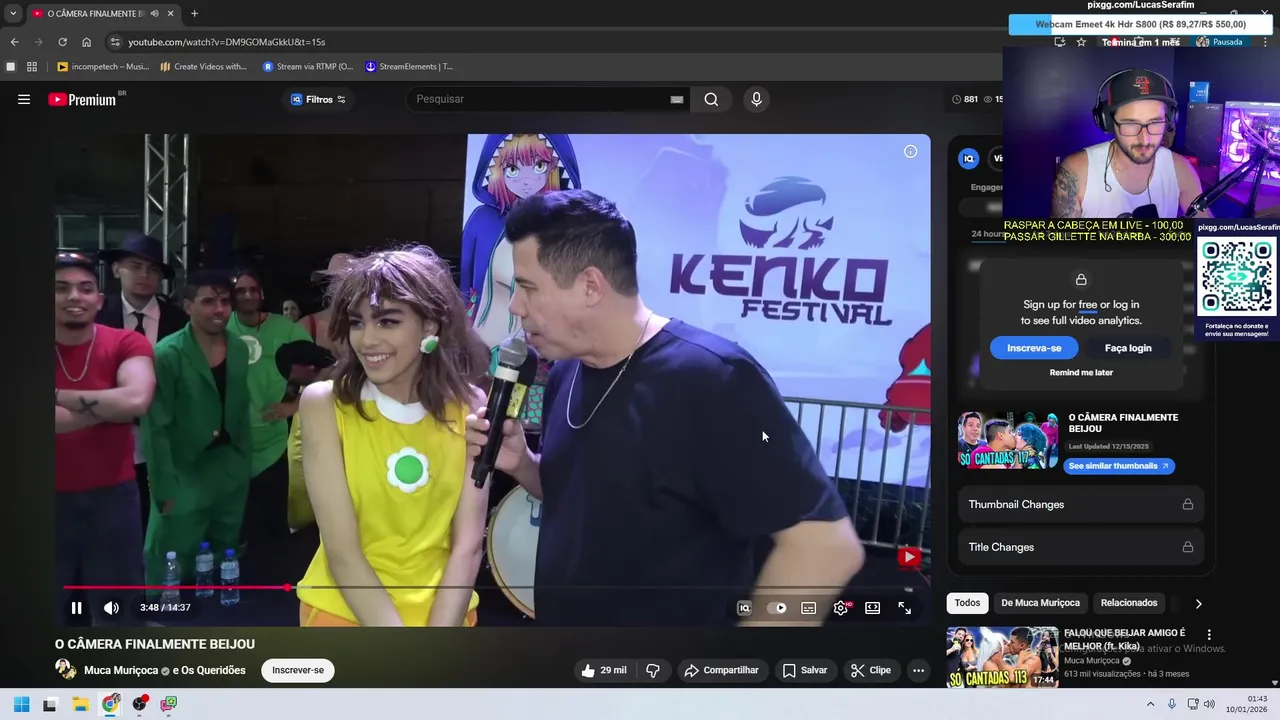Viewport: 1280px width, 720px height.
Task: Open the incompetech bookmark
Action: pyautogui.click(x=103, y=67)
